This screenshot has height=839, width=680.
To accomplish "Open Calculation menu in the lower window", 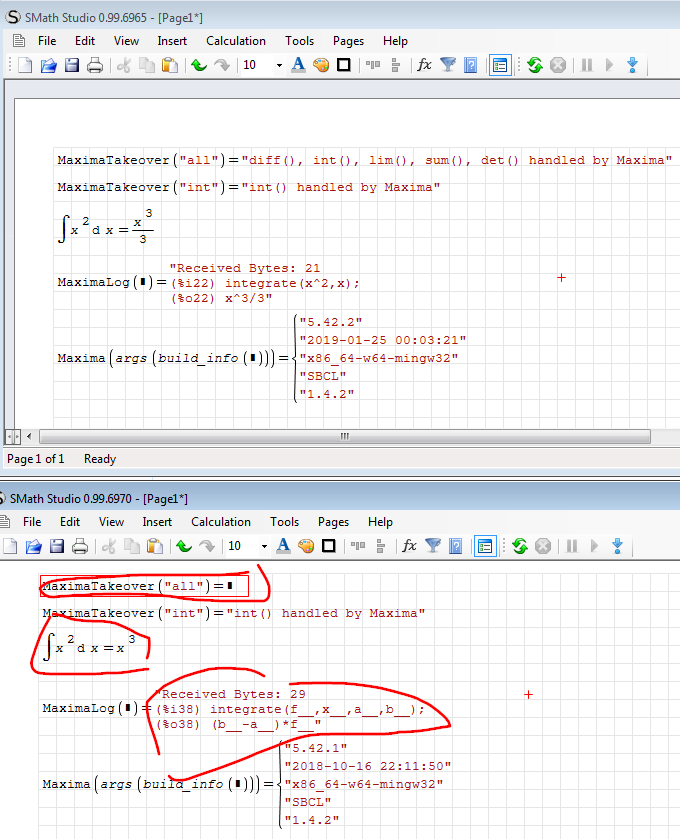I will pos(221,522).
